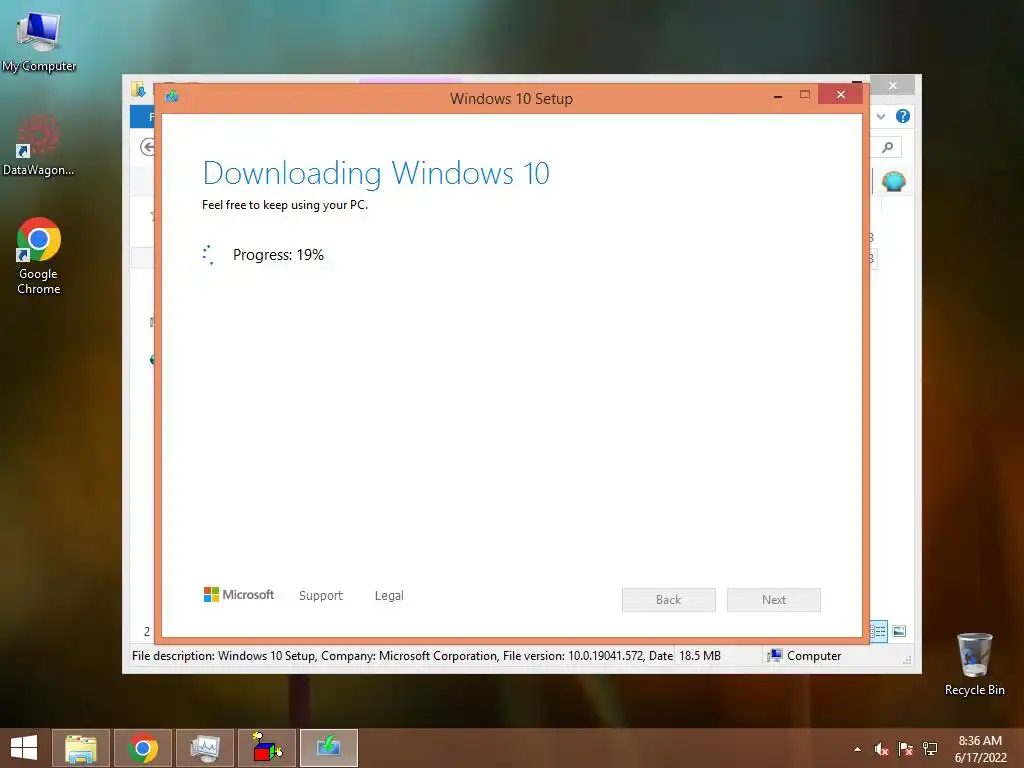
Task: Open the DataWagon desktop shortcut
Action: coord(39,146)
